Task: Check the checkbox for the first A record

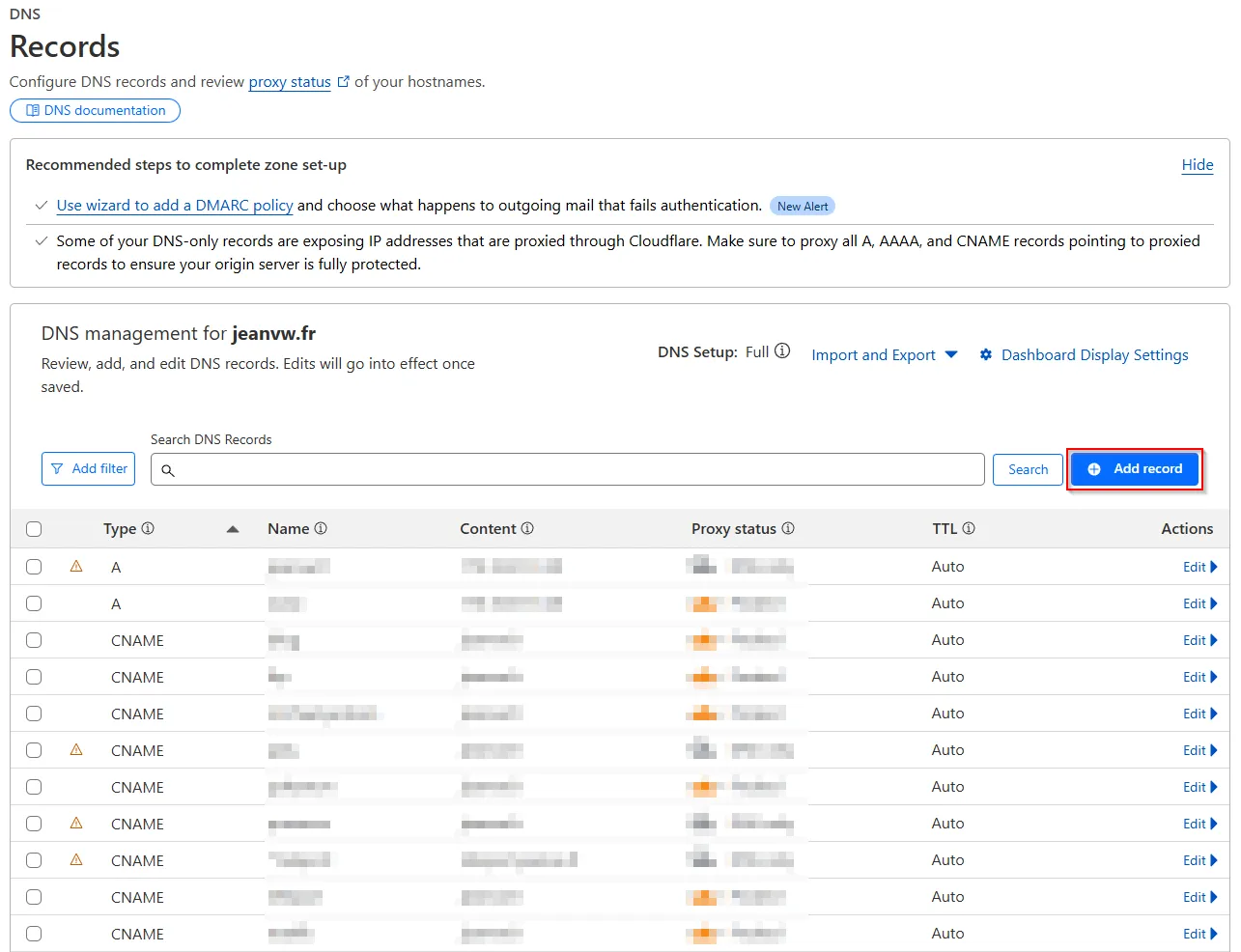Action: (x=34, y=567)
